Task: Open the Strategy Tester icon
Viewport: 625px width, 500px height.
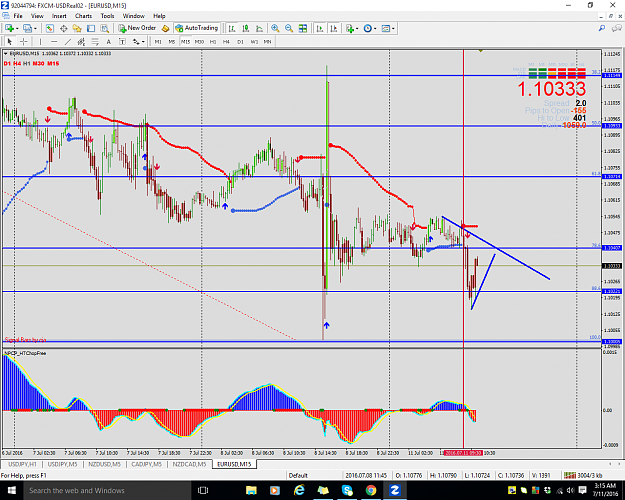Action: tap(104, 28)
